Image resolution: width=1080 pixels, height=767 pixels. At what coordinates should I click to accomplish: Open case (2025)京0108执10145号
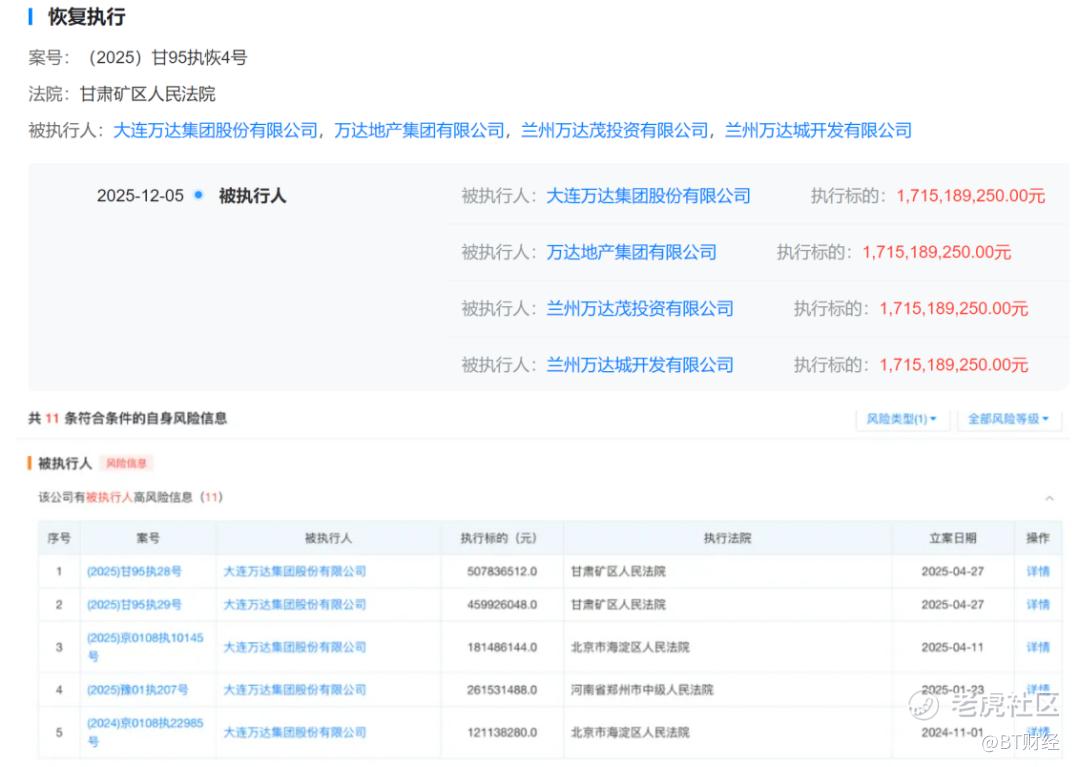[145, 647]
